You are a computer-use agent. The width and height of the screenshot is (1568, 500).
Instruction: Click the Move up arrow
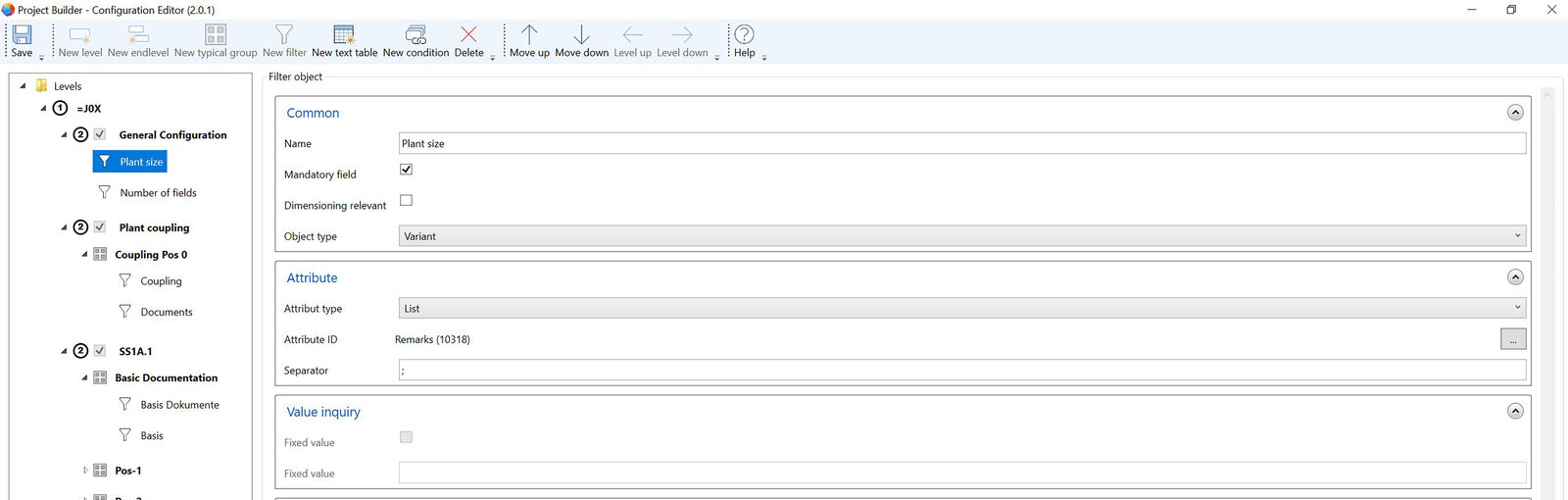(x=529, y=35)
